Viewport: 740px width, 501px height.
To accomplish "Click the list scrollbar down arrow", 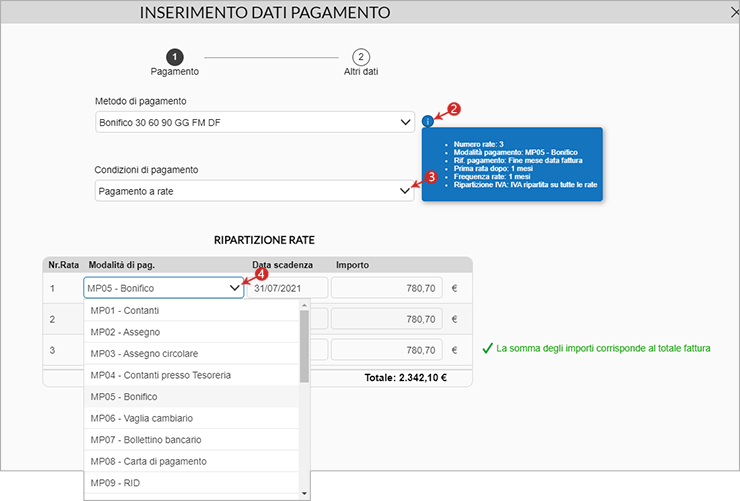I will tap(304, 493).
